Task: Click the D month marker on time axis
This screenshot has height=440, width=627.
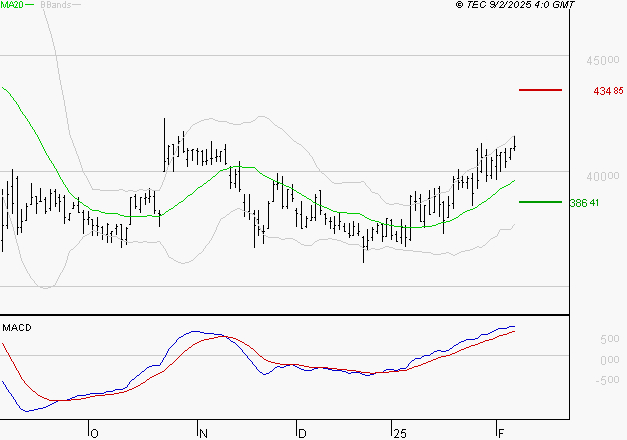Action: tap(302, 434)
